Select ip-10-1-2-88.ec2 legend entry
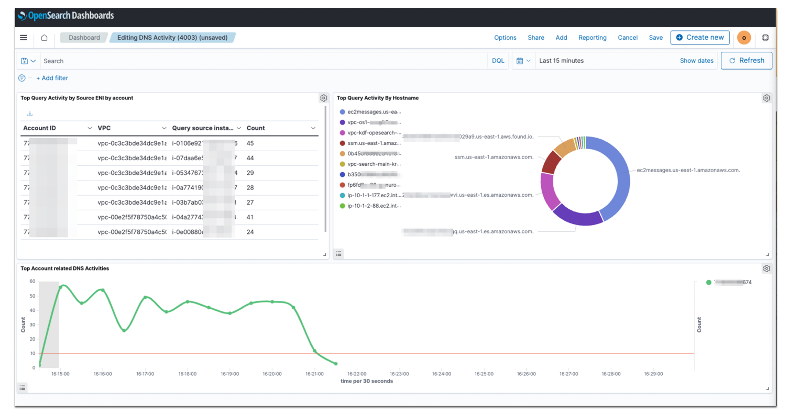This screenshot has height=416, width=788. click(x=370, y=206)
